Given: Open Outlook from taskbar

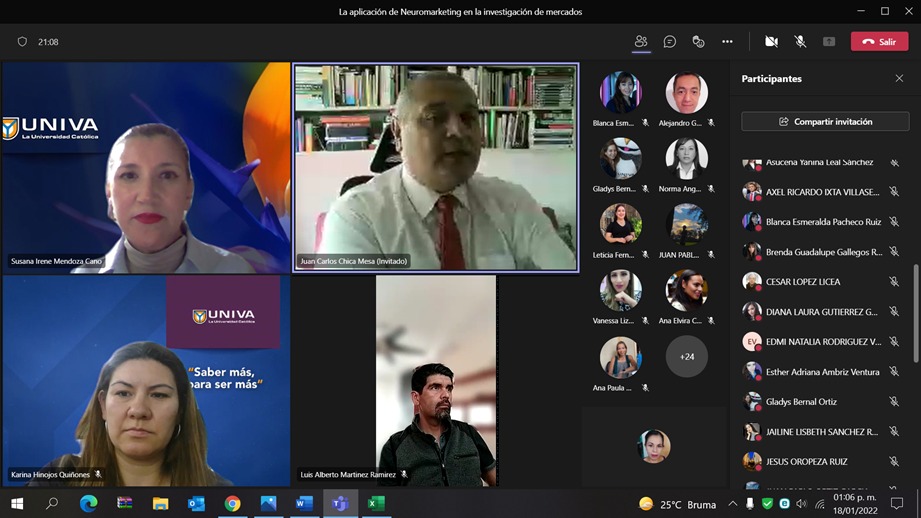Looking at the screenshot, I should tap(196, 503).
